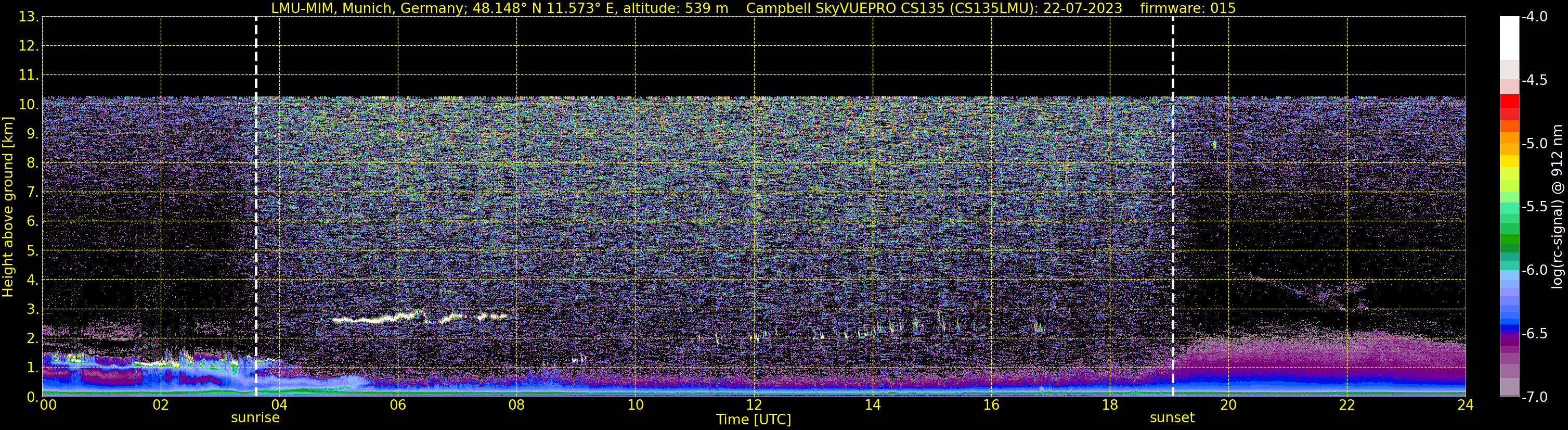
Task: Click the time axis tick '18'
Action: pos(1110,405)
